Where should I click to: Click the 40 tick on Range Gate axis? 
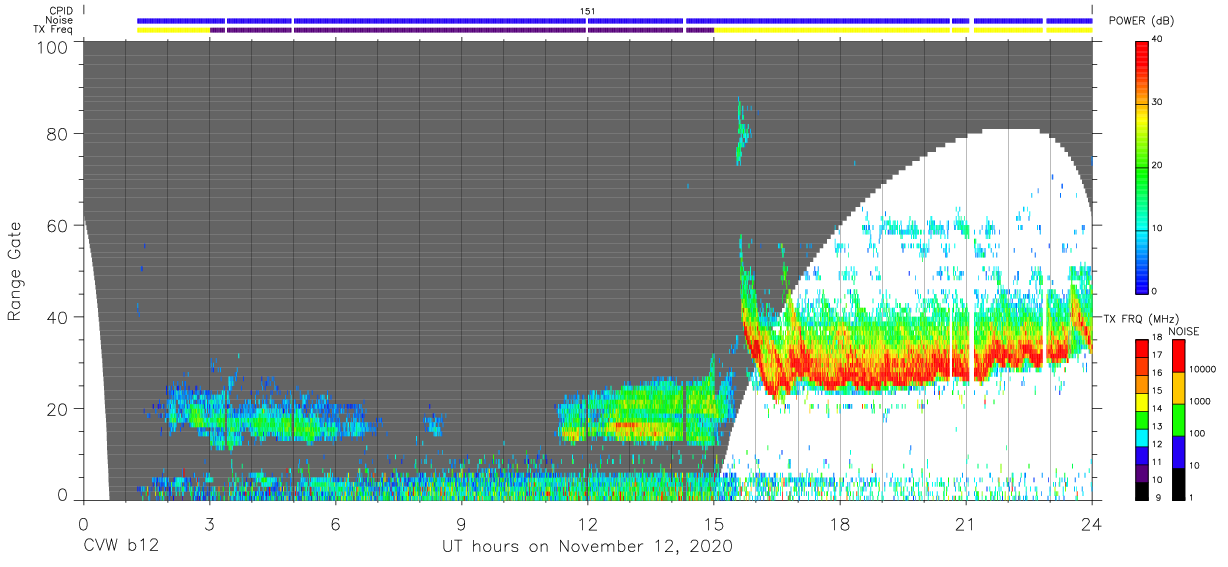point(57,317)
